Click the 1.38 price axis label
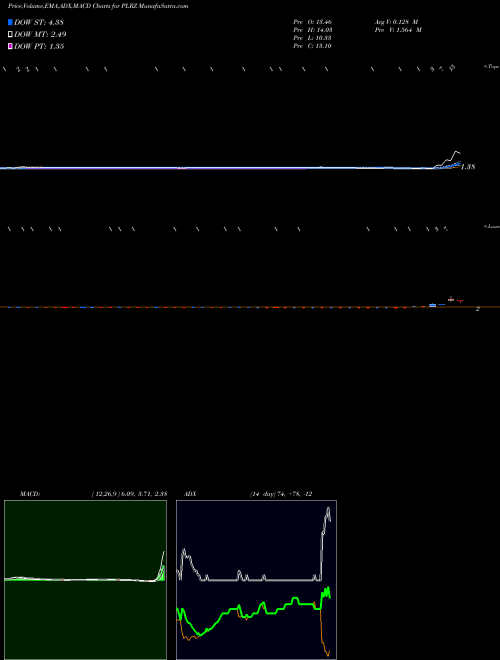Image resolution: width=500 pixels, height=660 pixels. click(468, 167)
